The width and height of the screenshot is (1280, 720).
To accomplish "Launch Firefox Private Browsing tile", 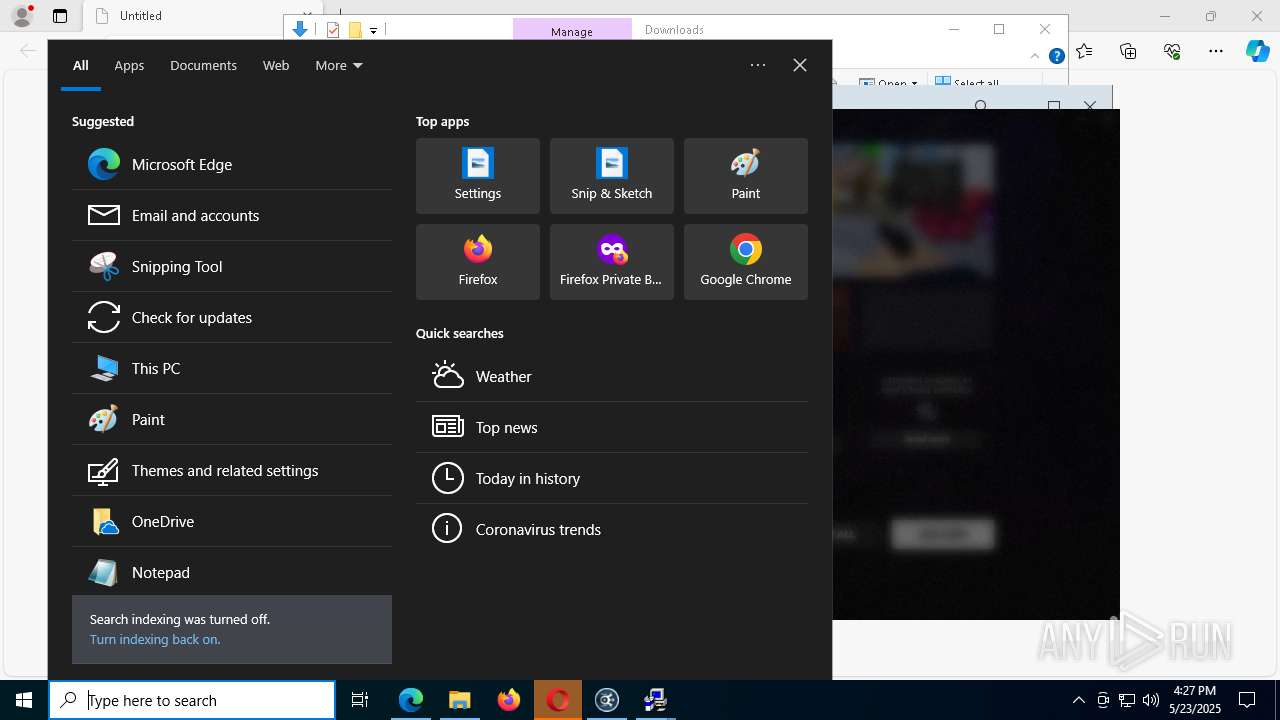I will pos(612,262).
